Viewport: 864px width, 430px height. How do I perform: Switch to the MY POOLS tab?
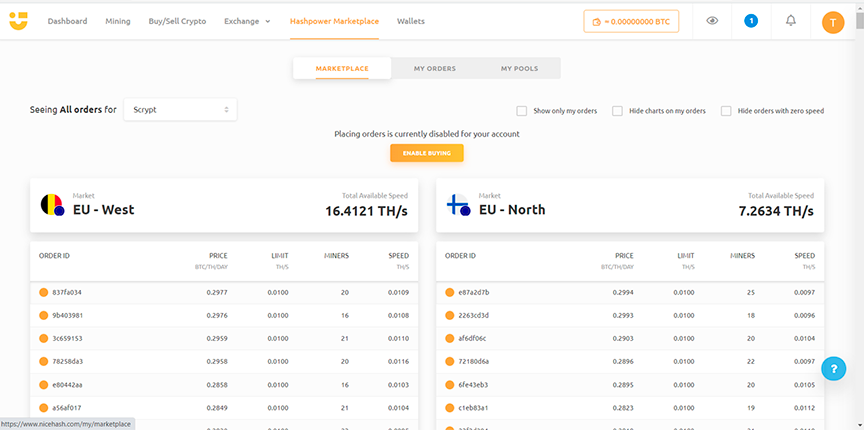(519, 68)
